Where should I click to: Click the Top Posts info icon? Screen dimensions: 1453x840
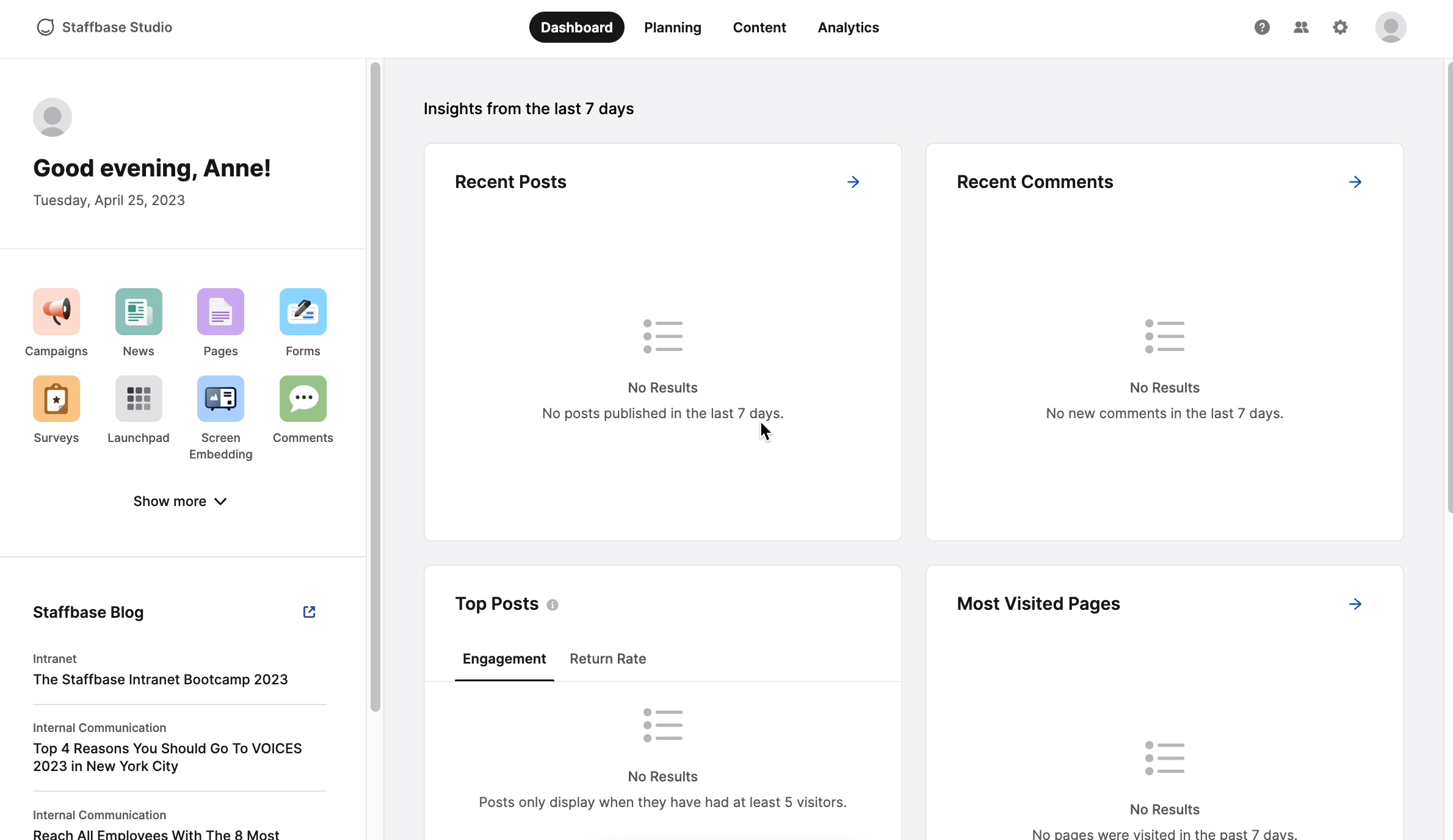click(x=553, y=605)
